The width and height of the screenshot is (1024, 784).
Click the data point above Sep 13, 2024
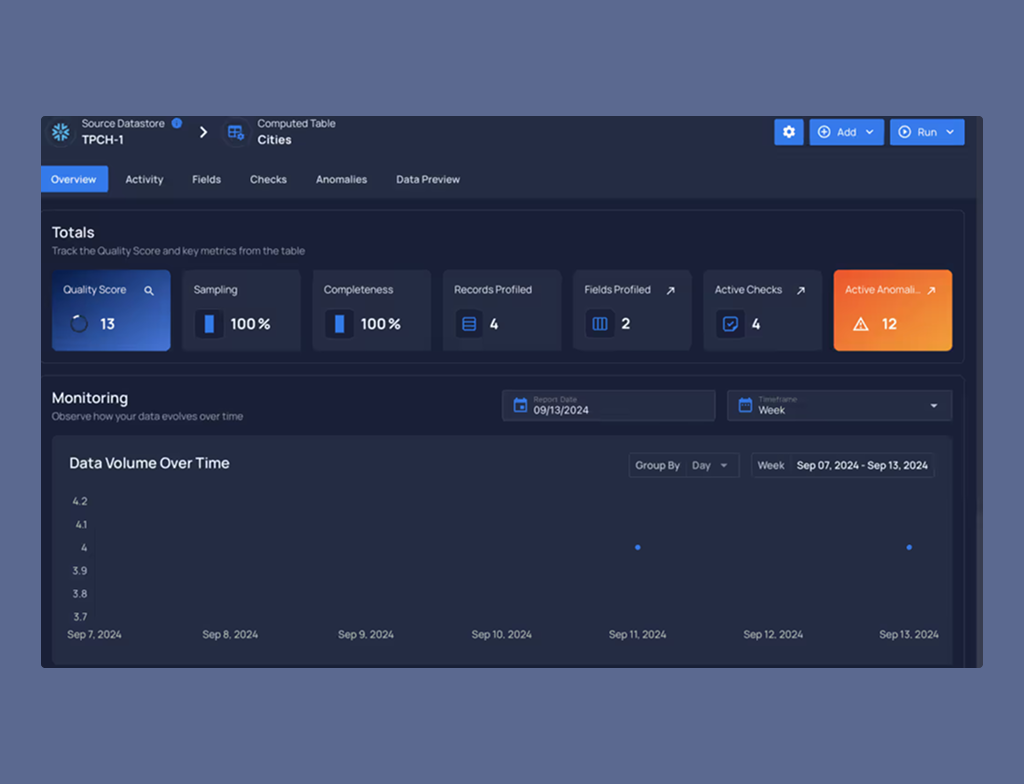909,547
